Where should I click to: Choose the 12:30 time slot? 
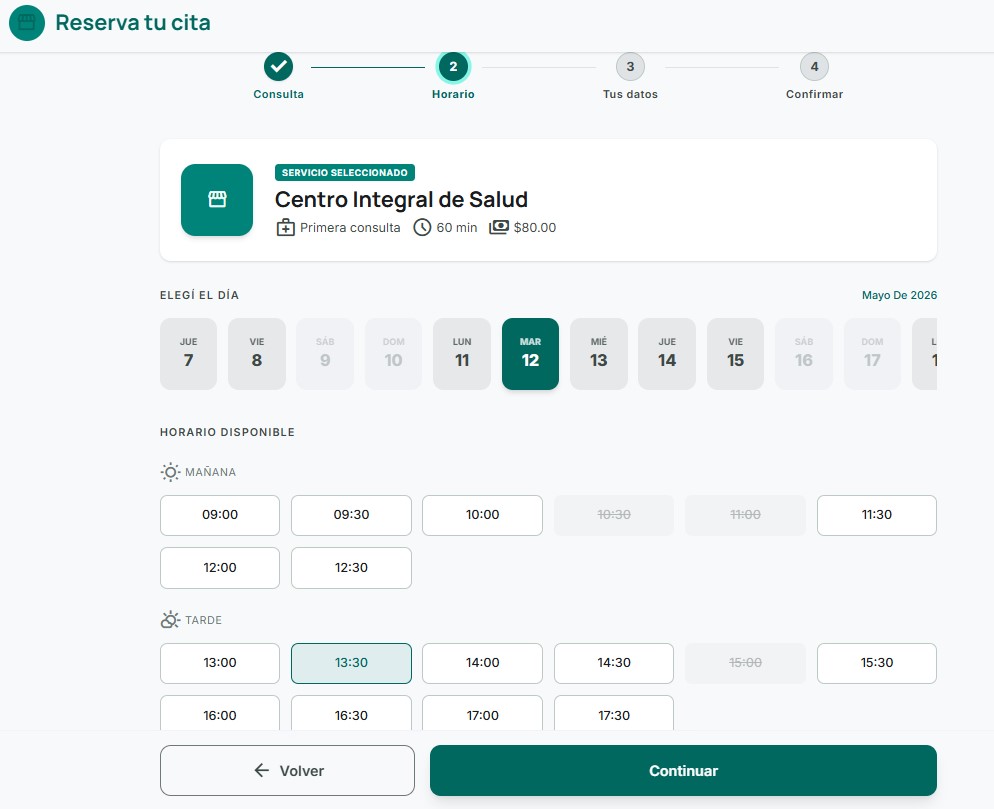point(351,567)
